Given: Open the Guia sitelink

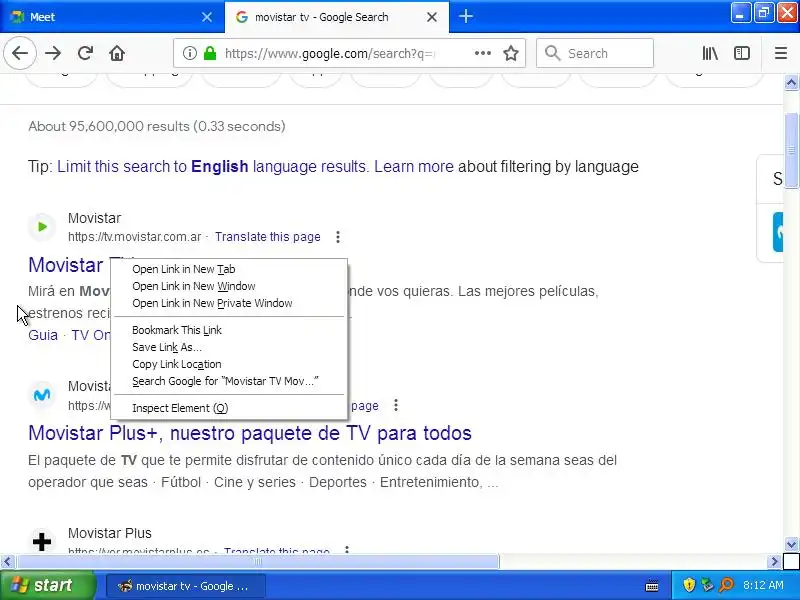Looking at the screenshot, I should [x=43, y=335].
